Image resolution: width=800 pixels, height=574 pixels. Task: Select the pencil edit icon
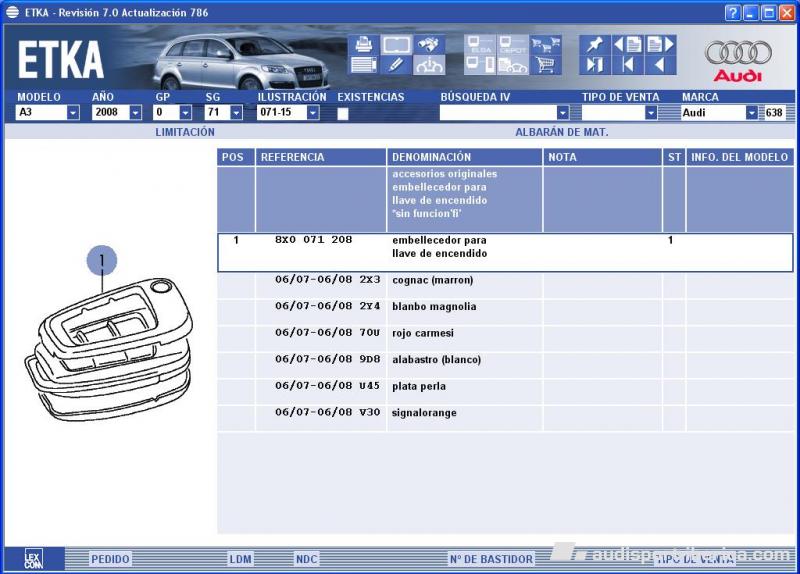[x=396, y=65]
